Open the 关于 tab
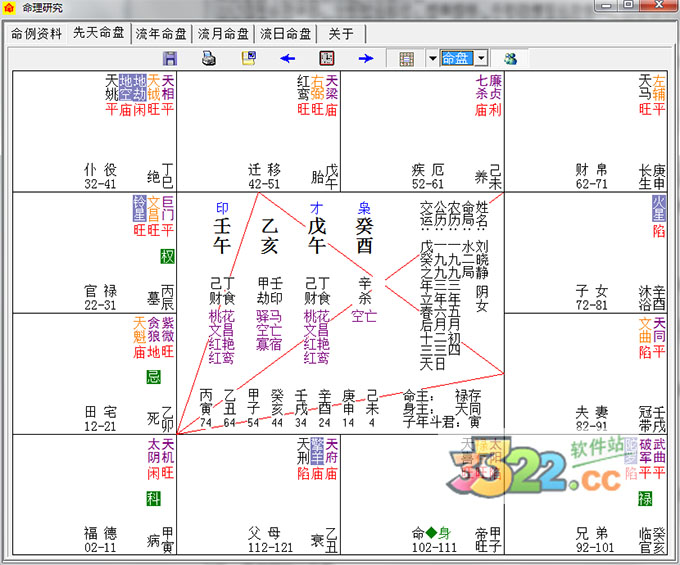The image size is (680, 565). [341, 33]
